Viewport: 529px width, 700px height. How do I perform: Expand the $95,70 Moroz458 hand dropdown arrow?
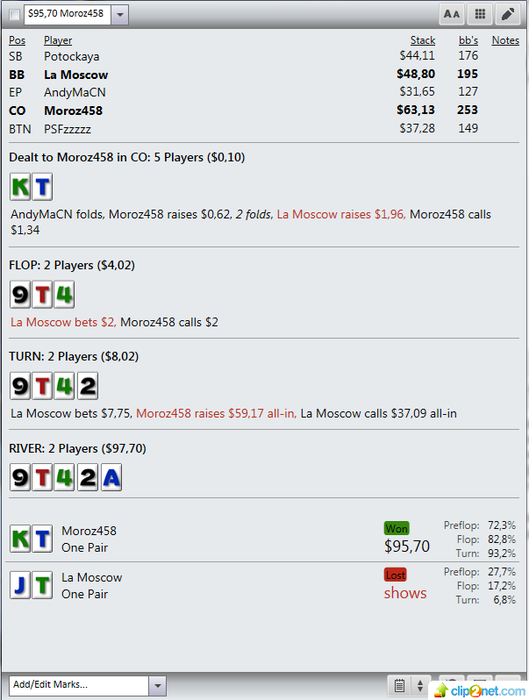click(120, 15)
